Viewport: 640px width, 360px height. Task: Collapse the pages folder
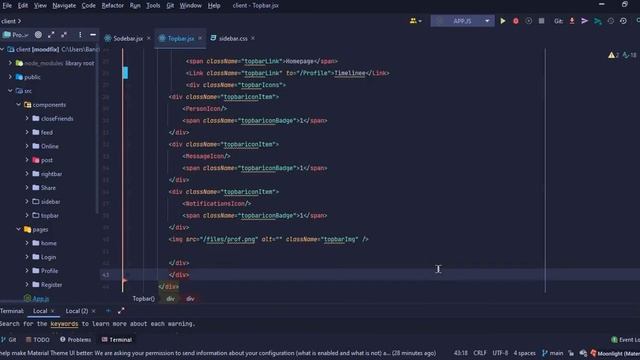(x=18, y=229)
